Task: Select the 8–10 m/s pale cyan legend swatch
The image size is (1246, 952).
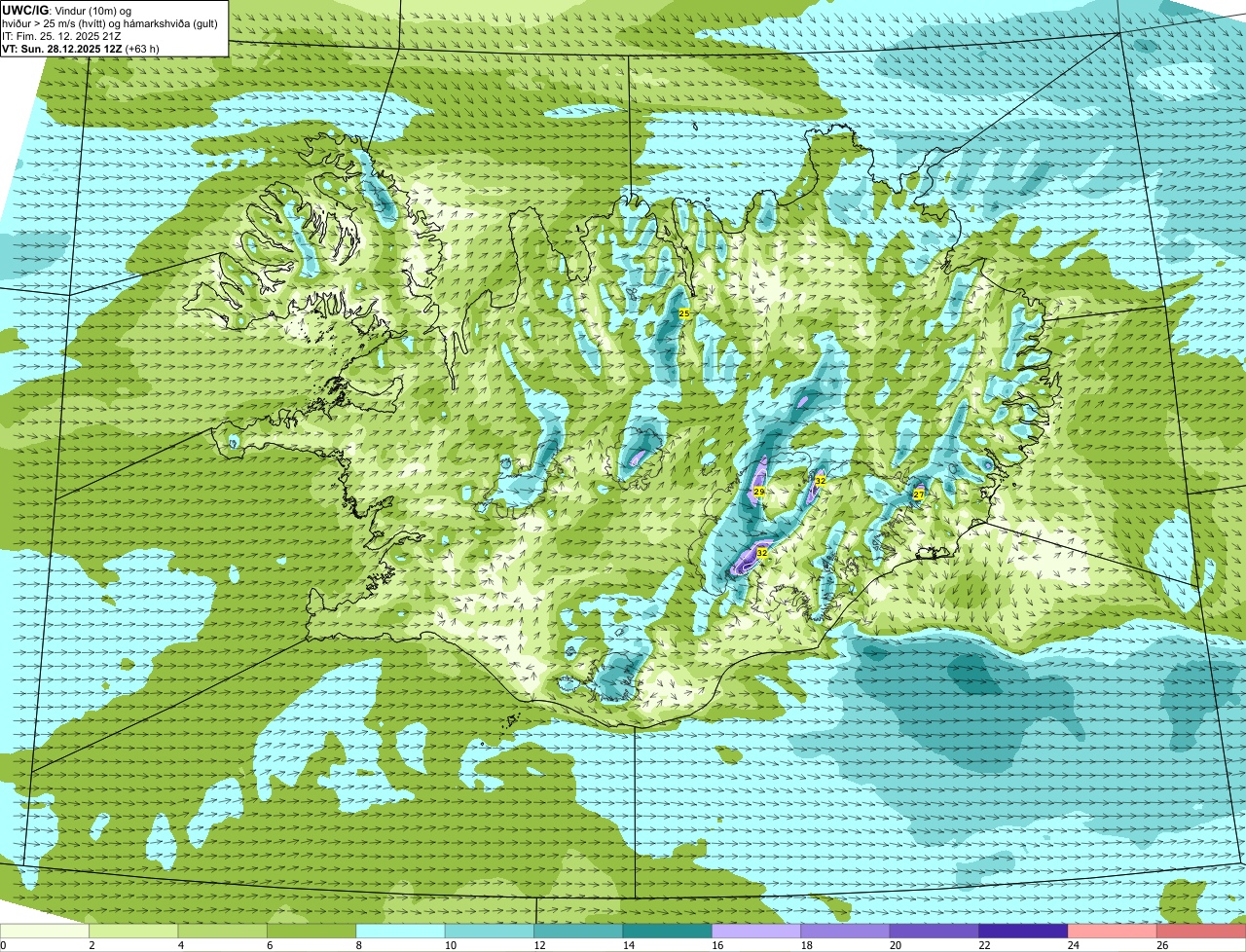Action: (401, 932)
